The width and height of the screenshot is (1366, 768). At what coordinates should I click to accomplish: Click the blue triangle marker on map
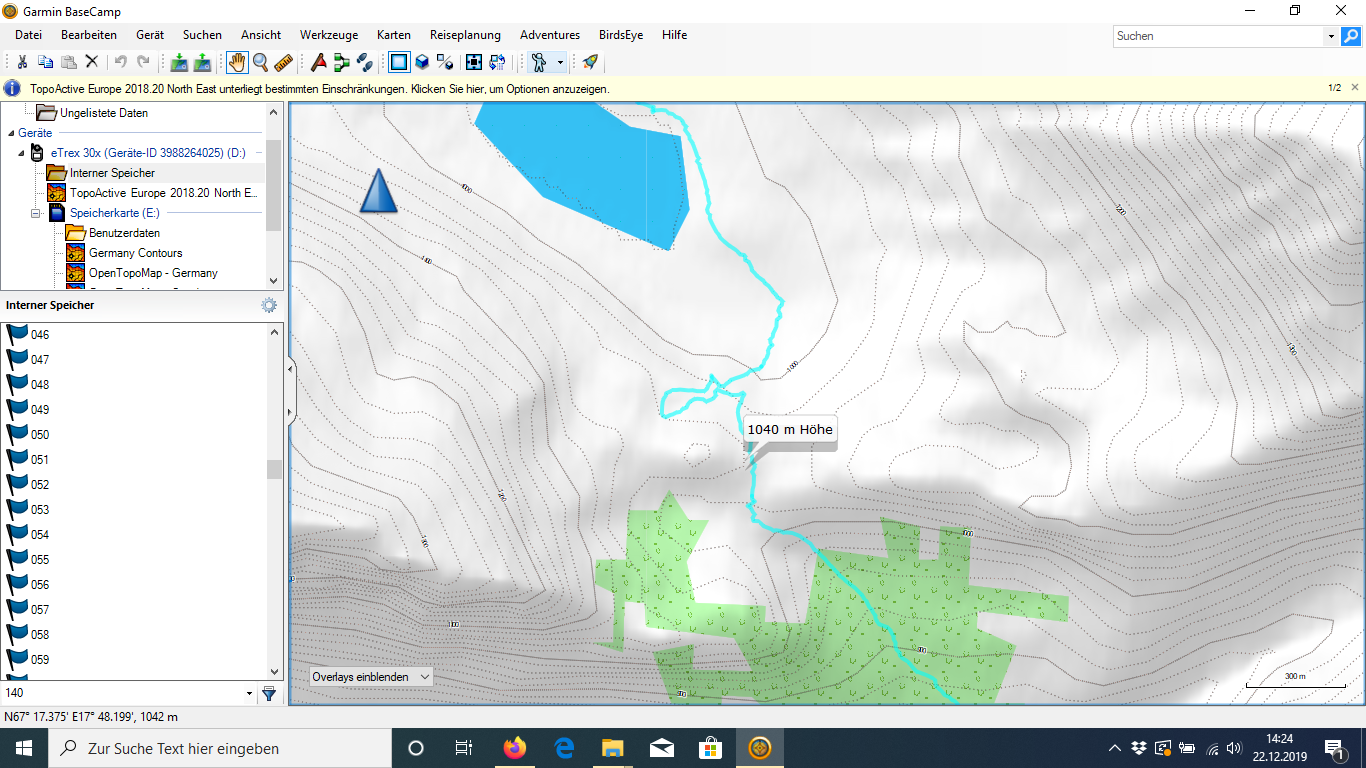[379, 190]
